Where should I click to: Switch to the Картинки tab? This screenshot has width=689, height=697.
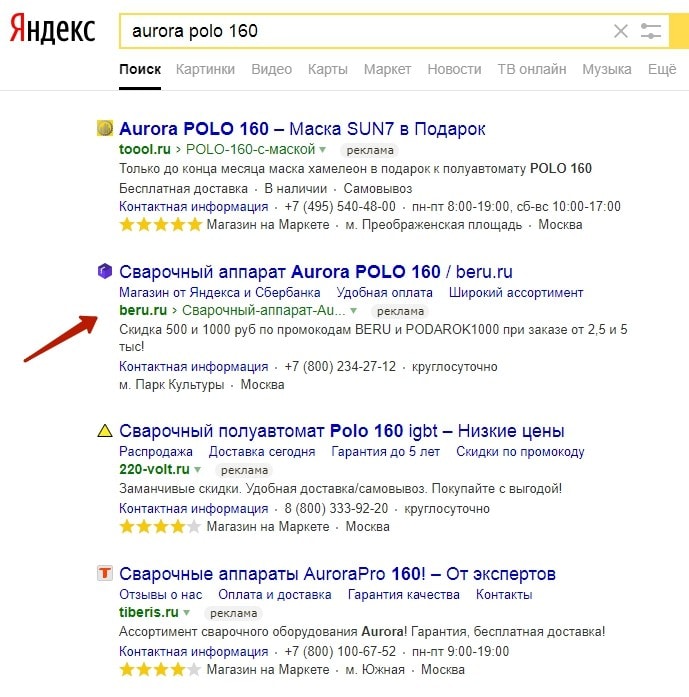coord(205,69)
